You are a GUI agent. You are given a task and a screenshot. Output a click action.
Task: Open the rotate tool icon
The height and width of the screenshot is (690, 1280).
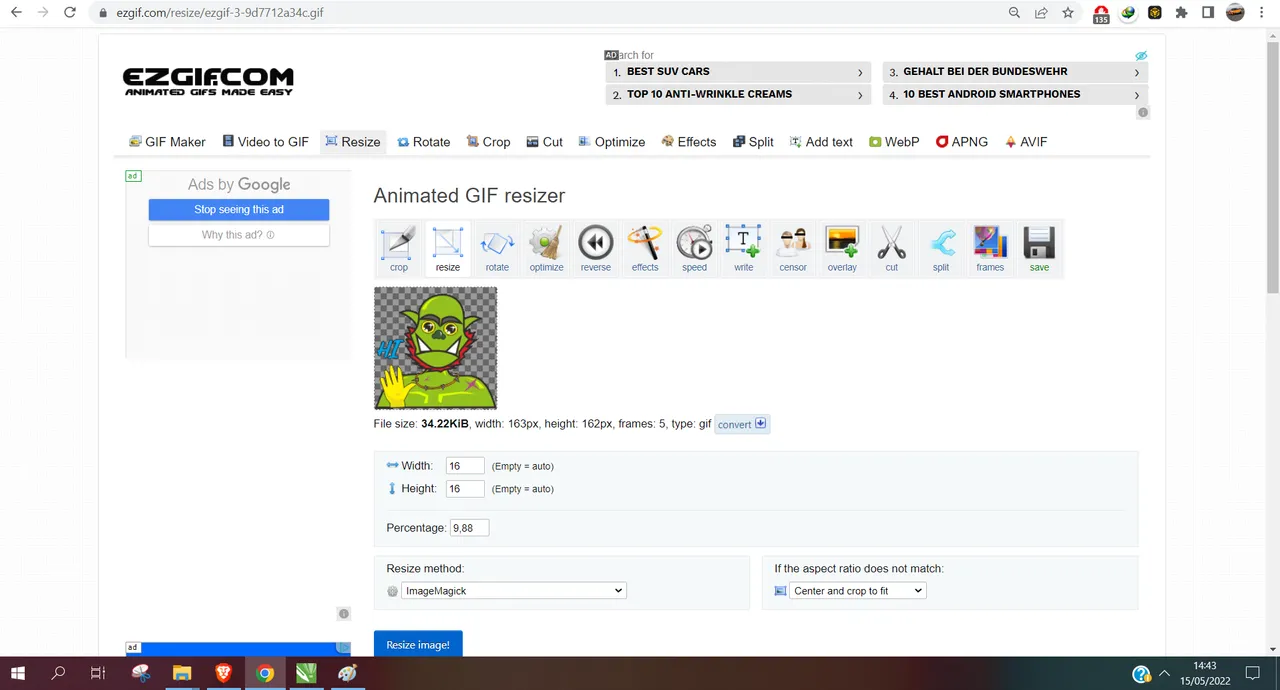tap(497, 248)
